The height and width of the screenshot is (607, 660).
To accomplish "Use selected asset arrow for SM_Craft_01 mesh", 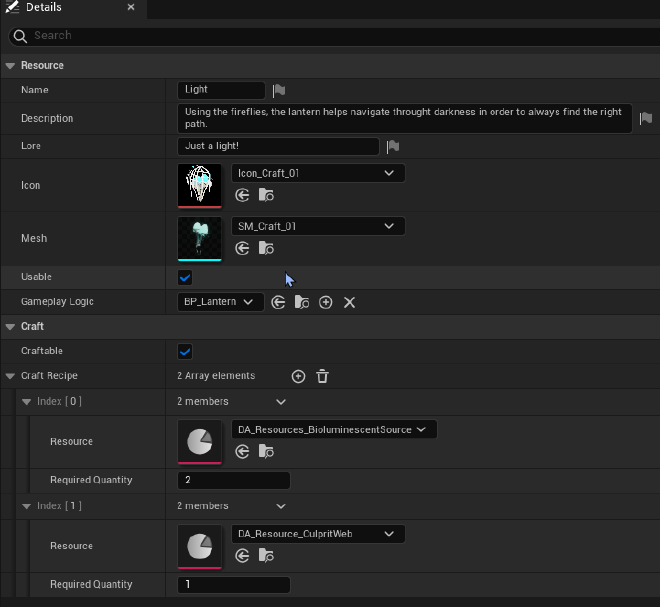I will 242,248.
